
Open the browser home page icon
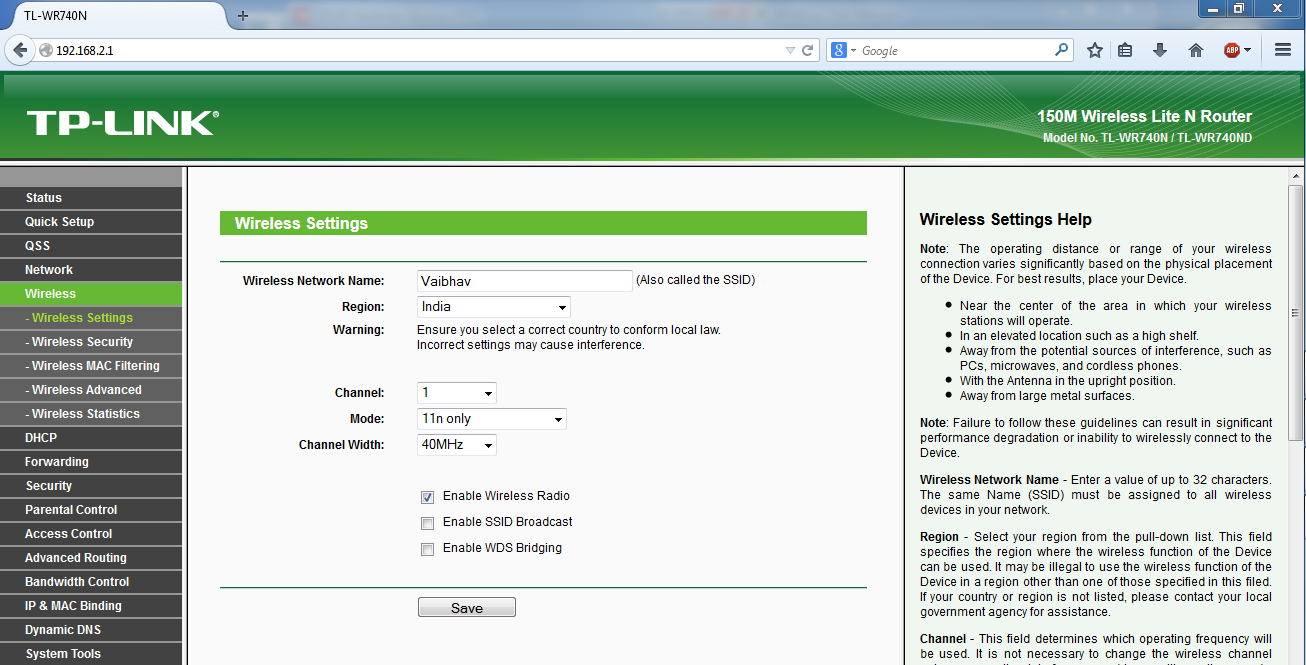1195,49
